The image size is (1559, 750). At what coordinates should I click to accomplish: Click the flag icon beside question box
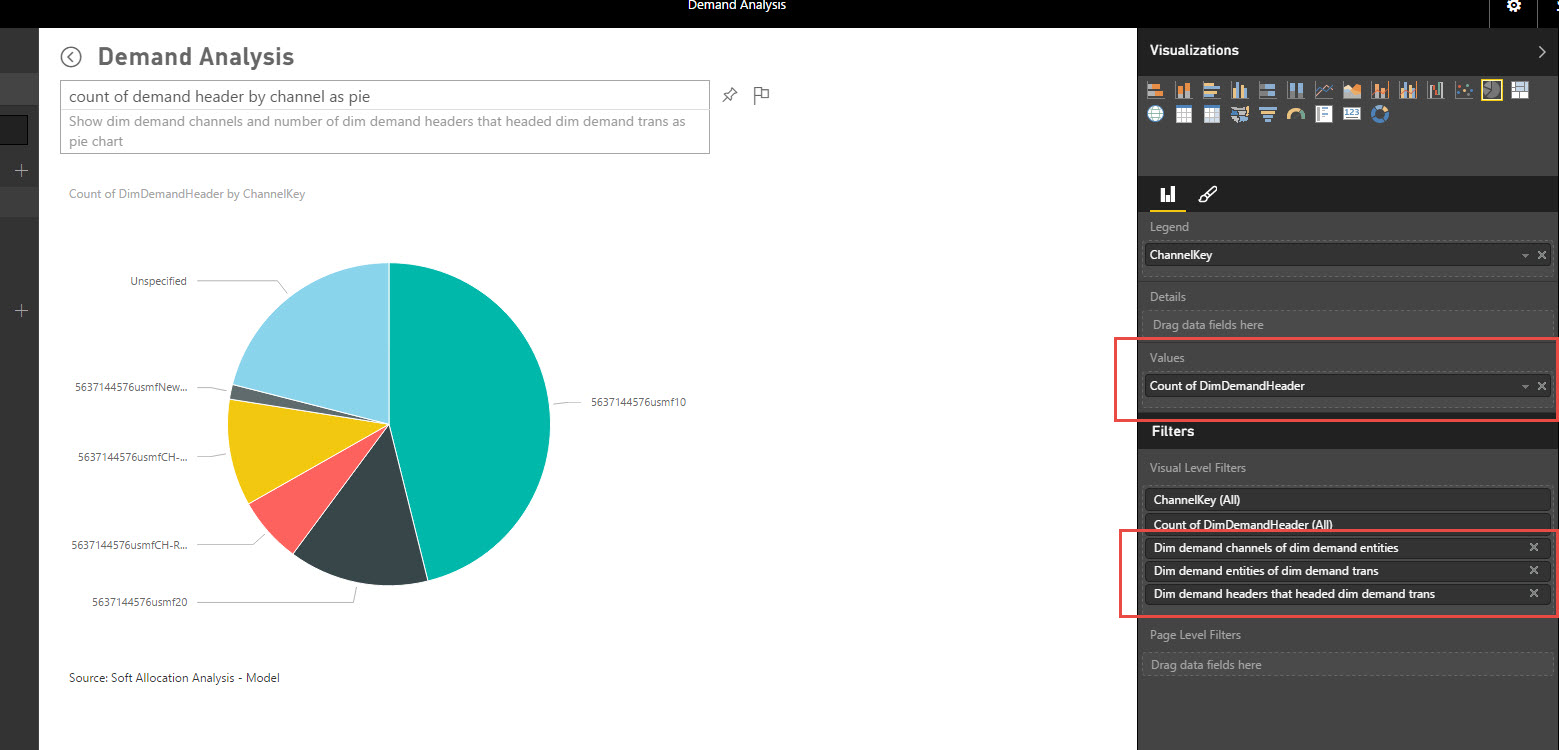tap(761, 95)
